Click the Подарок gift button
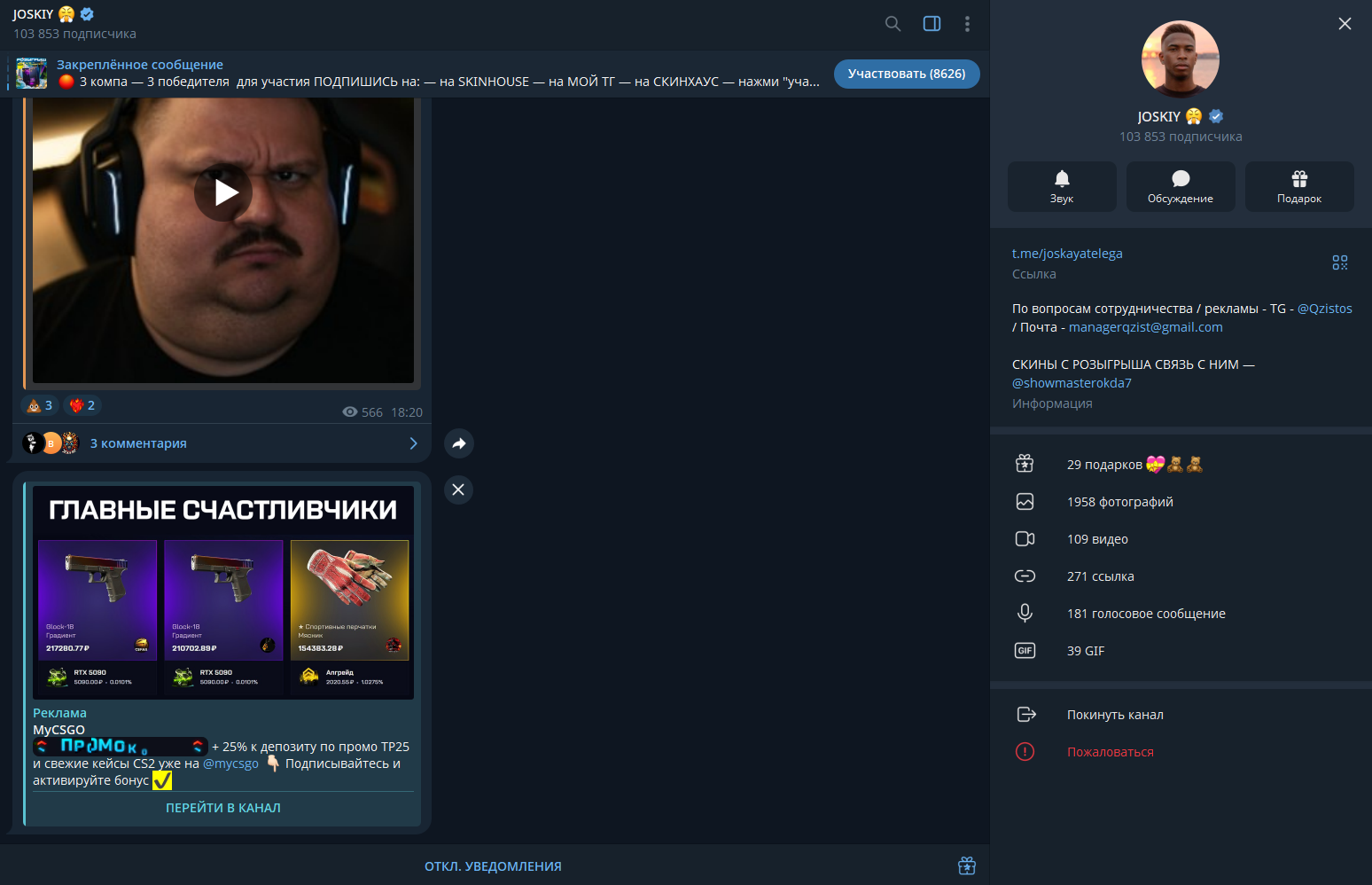Image resolution: width=1372 pixels, height=885 pixels. click(x=1299, y=186)
